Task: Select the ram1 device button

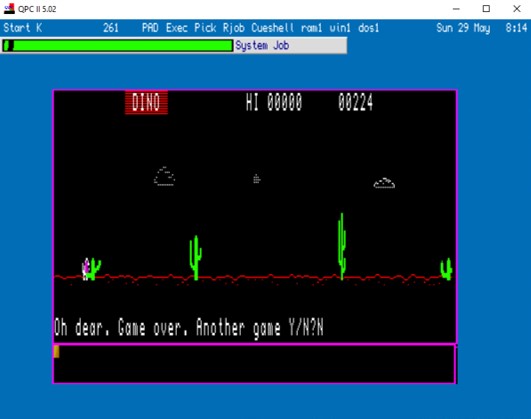Action: [312, 28]
